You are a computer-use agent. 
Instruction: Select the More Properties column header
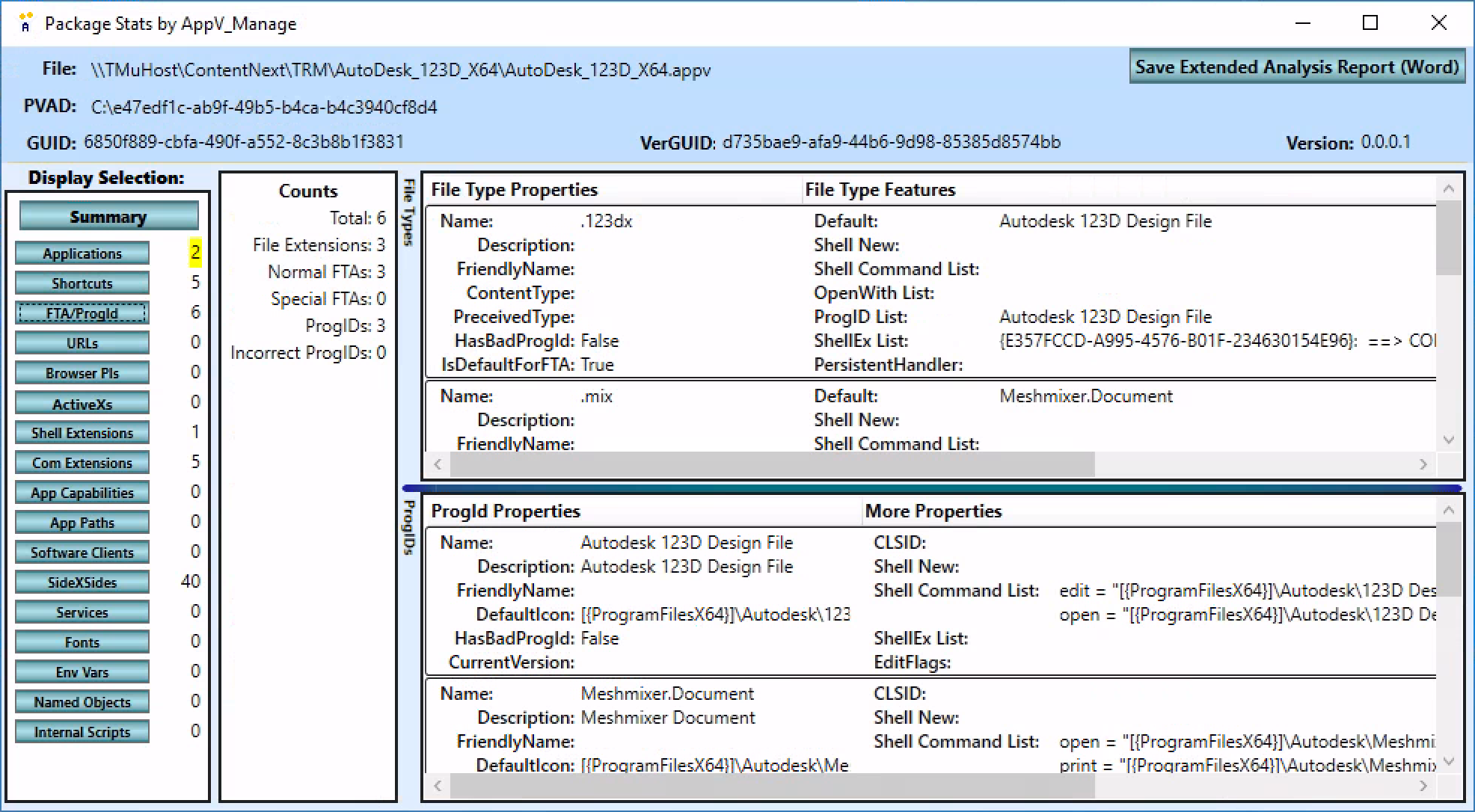point(1150,511)
